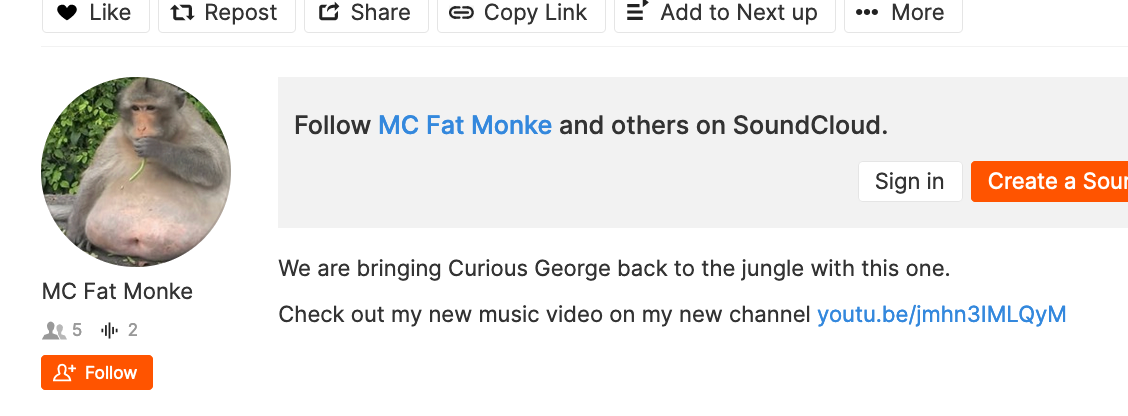Image resolution: width=1128 pixels, height=416 pixels.
Task: Click the Add to Next up text
Action: pyautogui.click(x=739, y=13)
